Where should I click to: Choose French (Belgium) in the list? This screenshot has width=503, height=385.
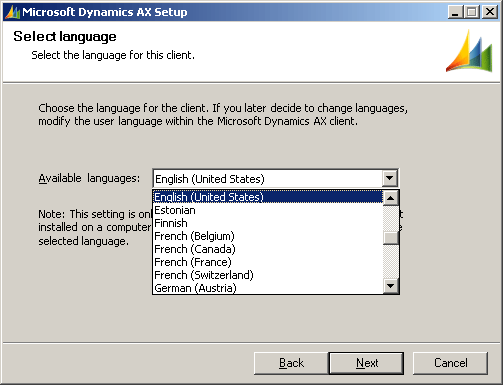point(268,236)
